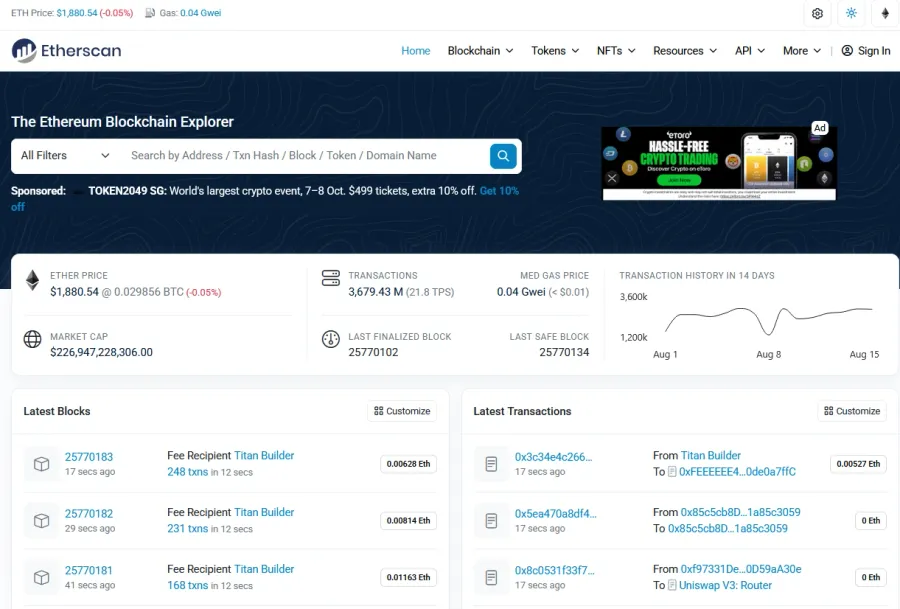Click the Ether price diamond icon
Screen dimensions: 900x609
click(x=32, y=280)
